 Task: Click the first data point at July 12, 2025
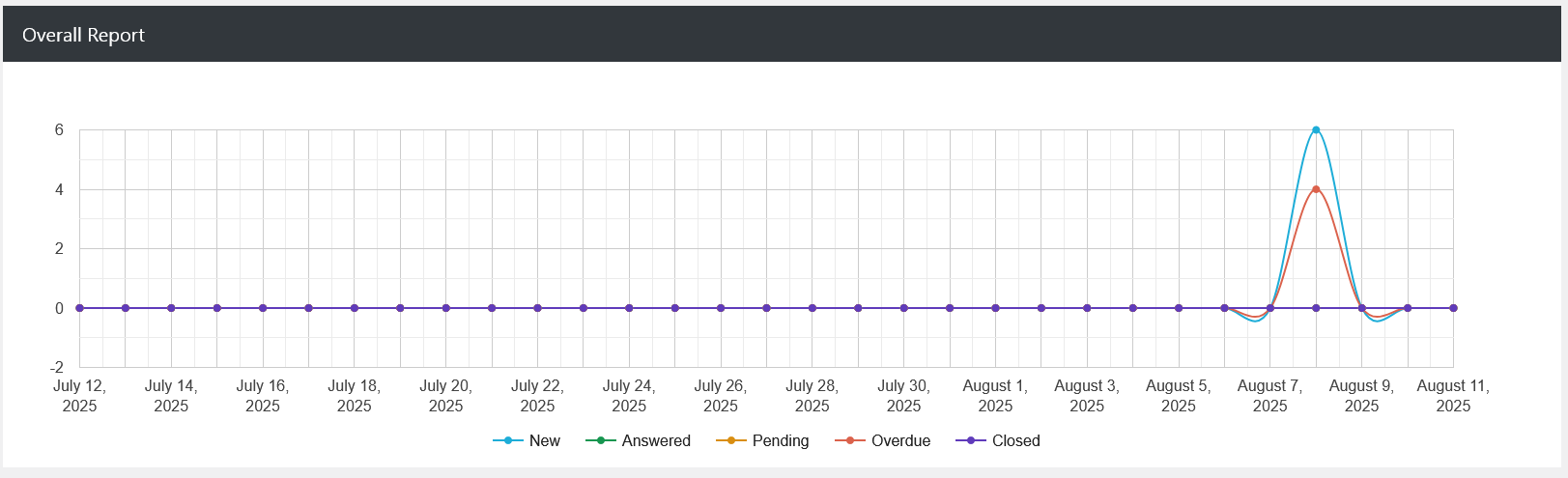tap(79, 308)
